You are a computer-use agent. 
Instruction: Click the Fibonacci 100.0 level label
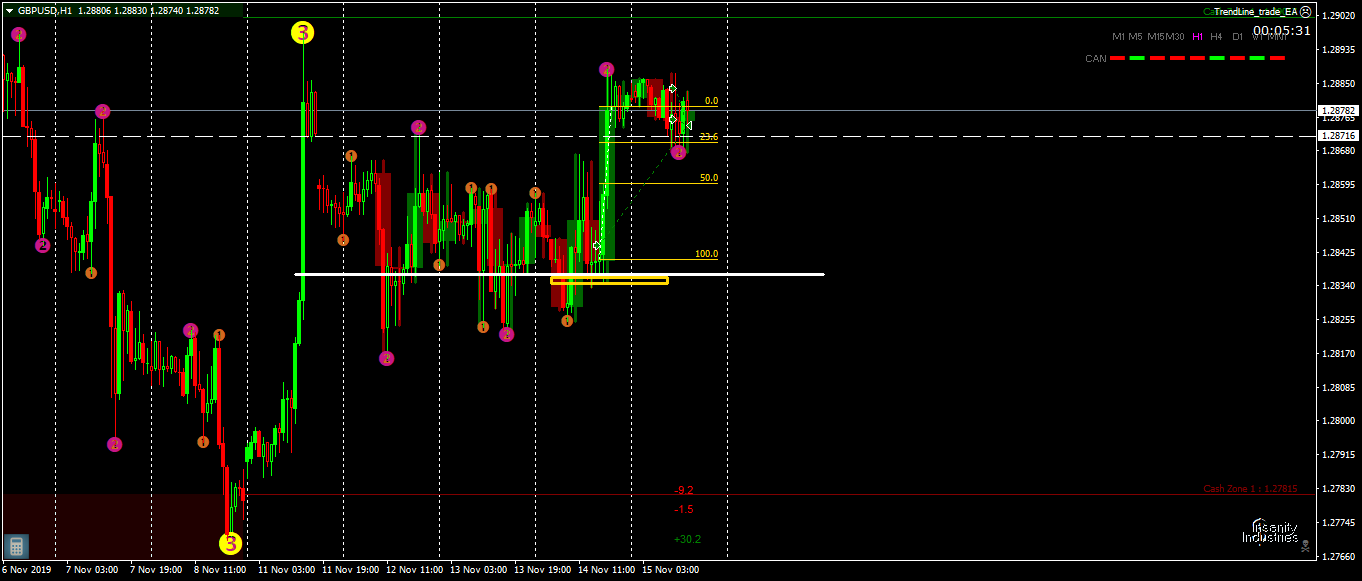click(707, 254)
